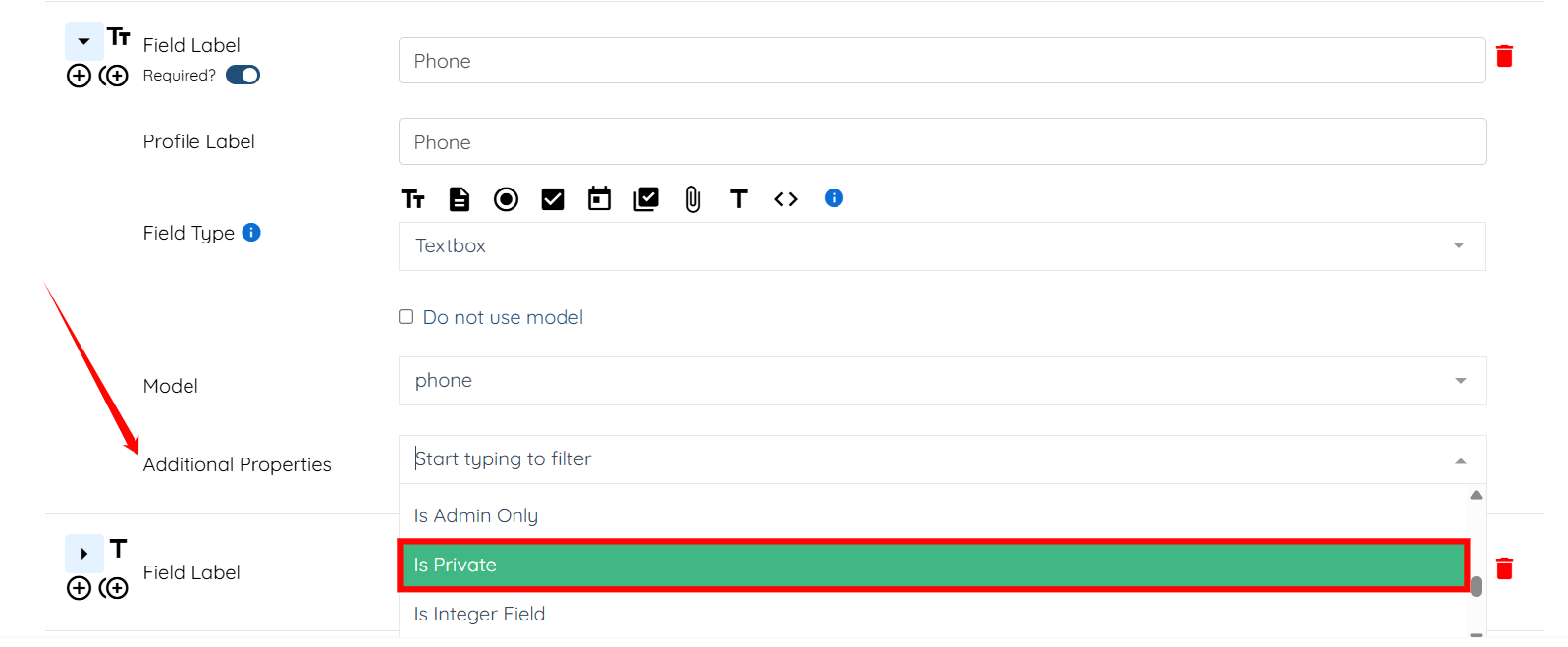Select the code brackets field type icon
This screenshot has height=647, width=1568.
785,199
